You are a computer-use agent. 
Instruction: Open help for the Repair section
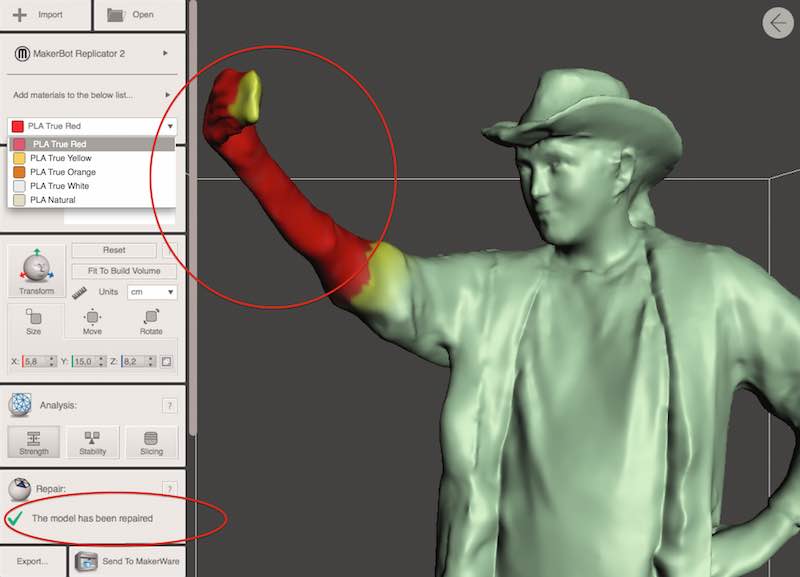170,488
